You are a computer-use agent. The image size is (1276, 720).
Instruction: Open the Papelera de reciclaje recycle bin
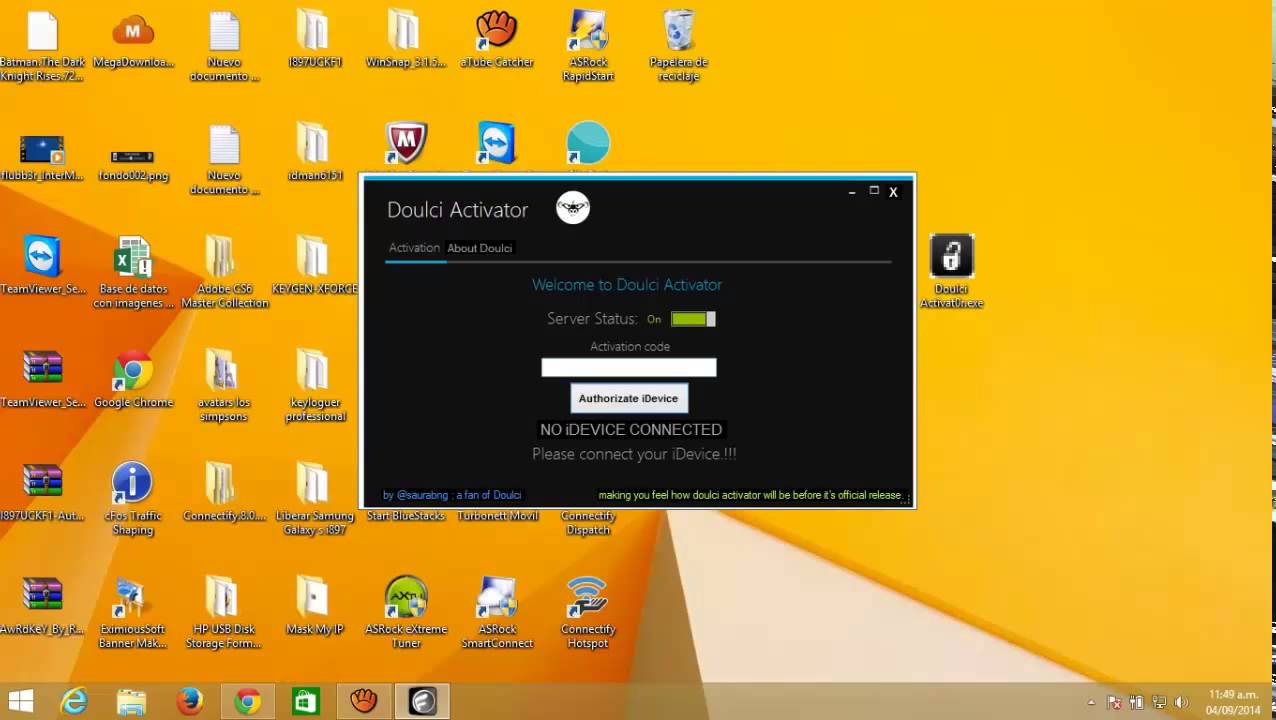click(679, 45)
